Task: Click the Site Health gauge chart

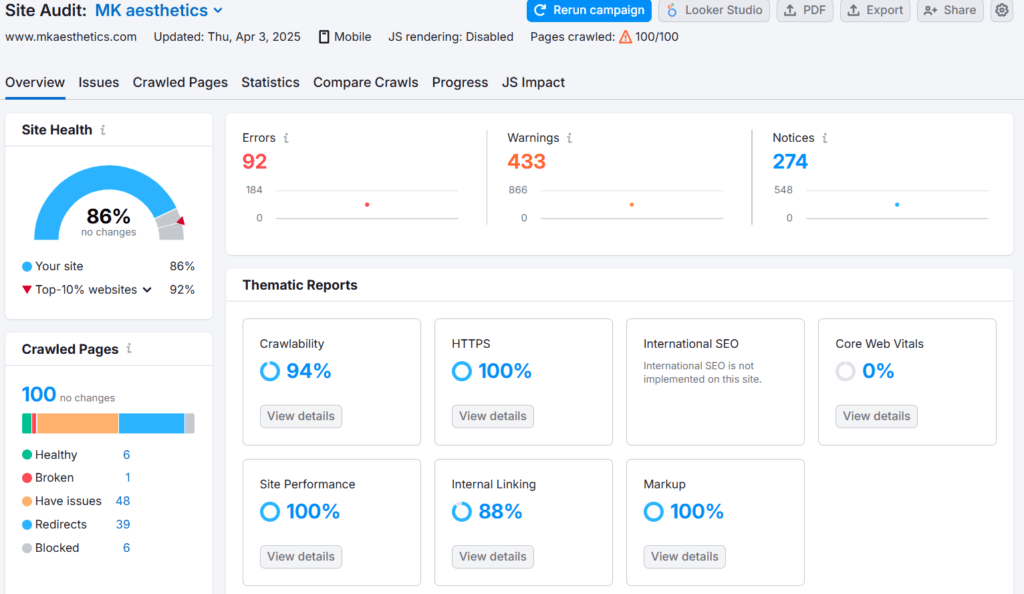Action: [109, 202]
